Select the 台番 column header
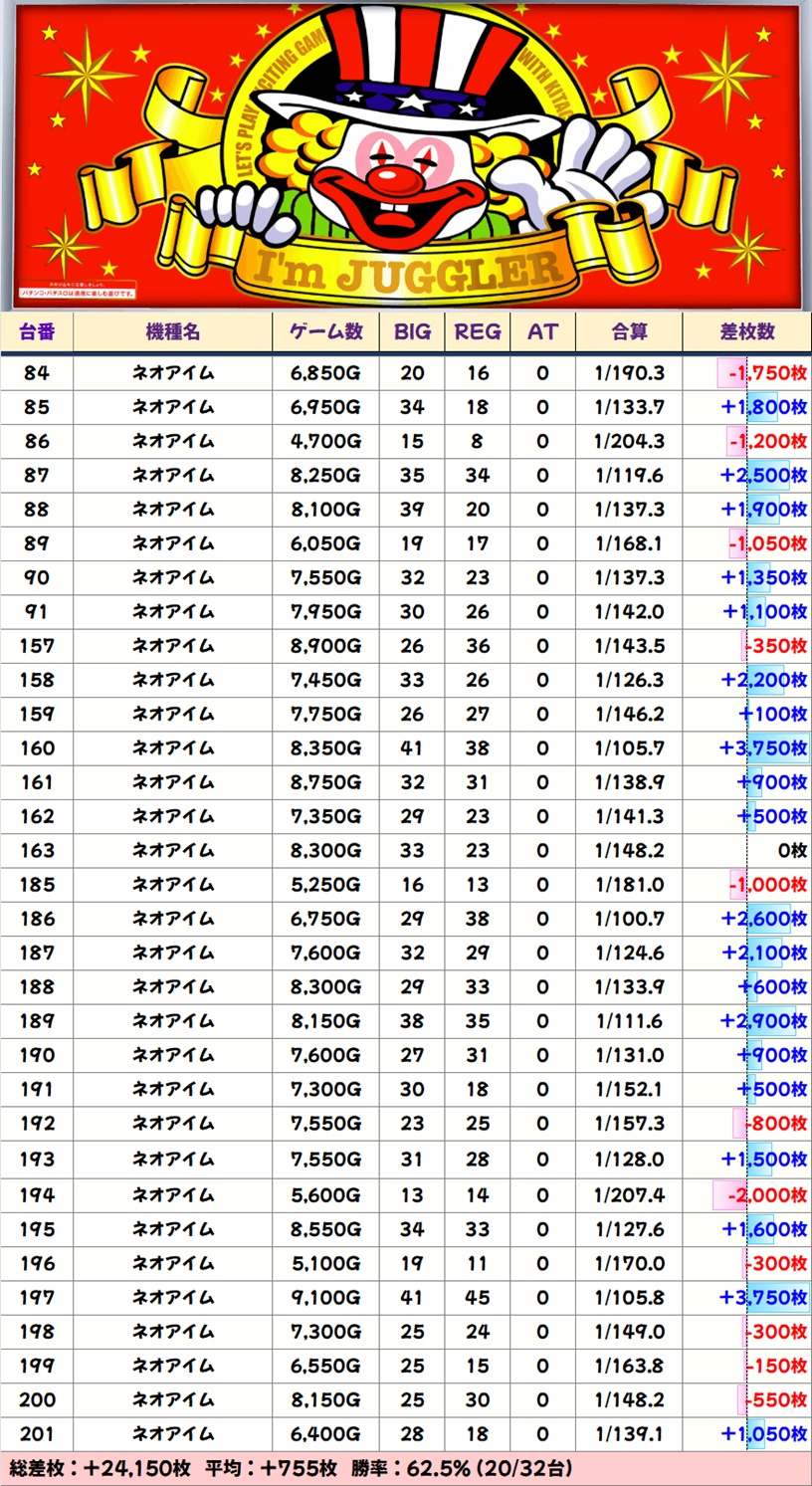This screenshot has width=812, height=1486. tap(37, 332)
